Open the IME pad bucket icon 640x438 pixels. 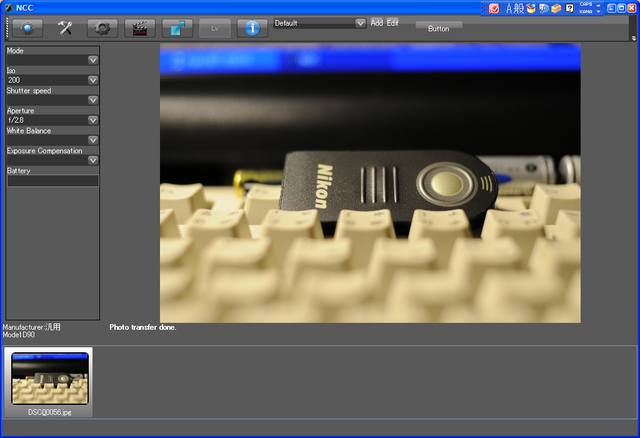point(531,8)
